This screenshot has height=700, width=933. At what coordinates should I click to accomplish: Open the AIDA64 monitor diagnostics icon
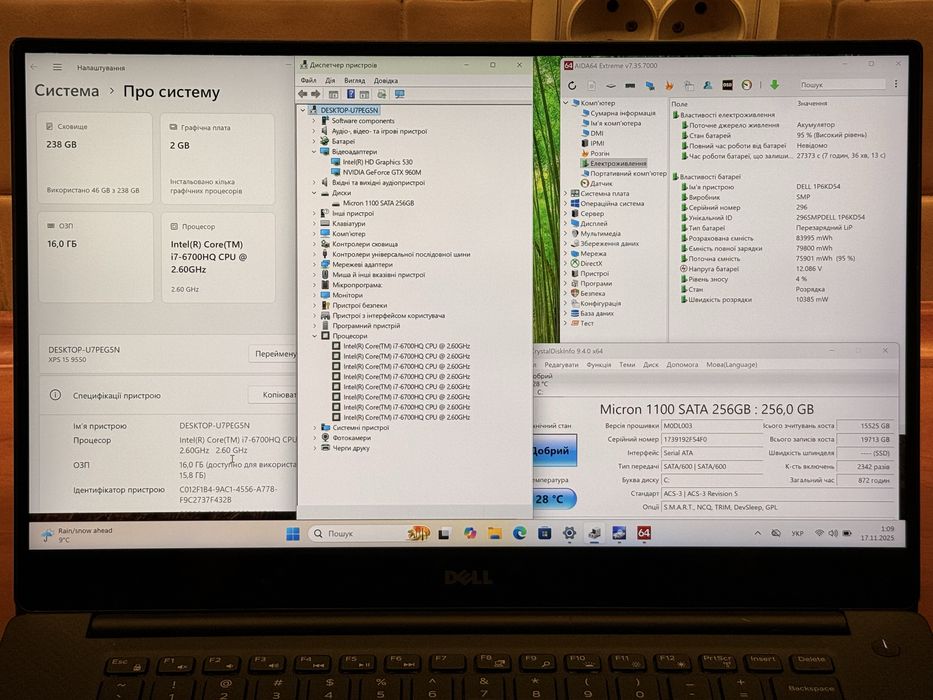[x=650, y=86]
